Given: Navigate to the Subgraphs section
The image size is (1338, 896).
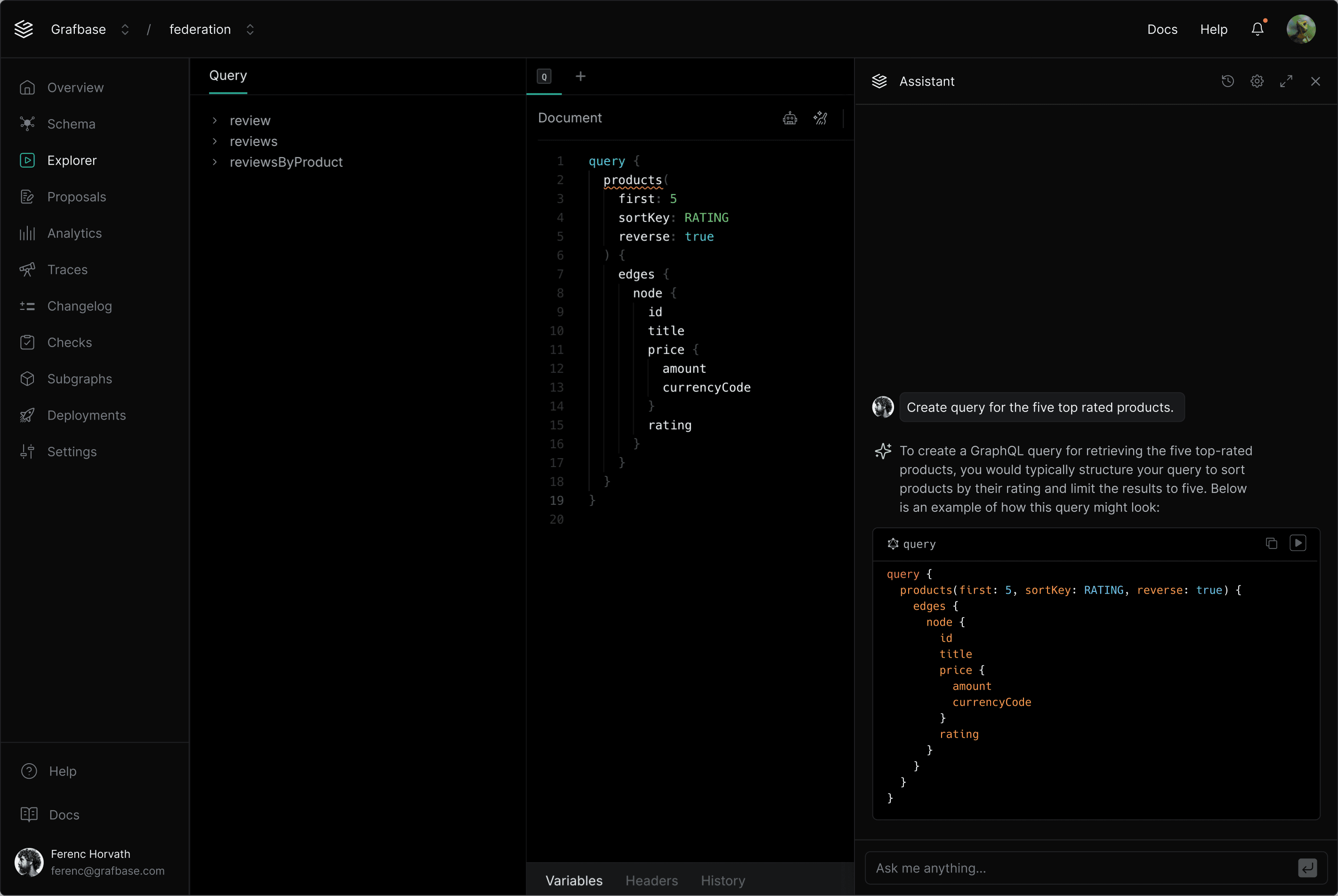Looking at the screenshot, I should pyautogui.click(x=80, y=379).
